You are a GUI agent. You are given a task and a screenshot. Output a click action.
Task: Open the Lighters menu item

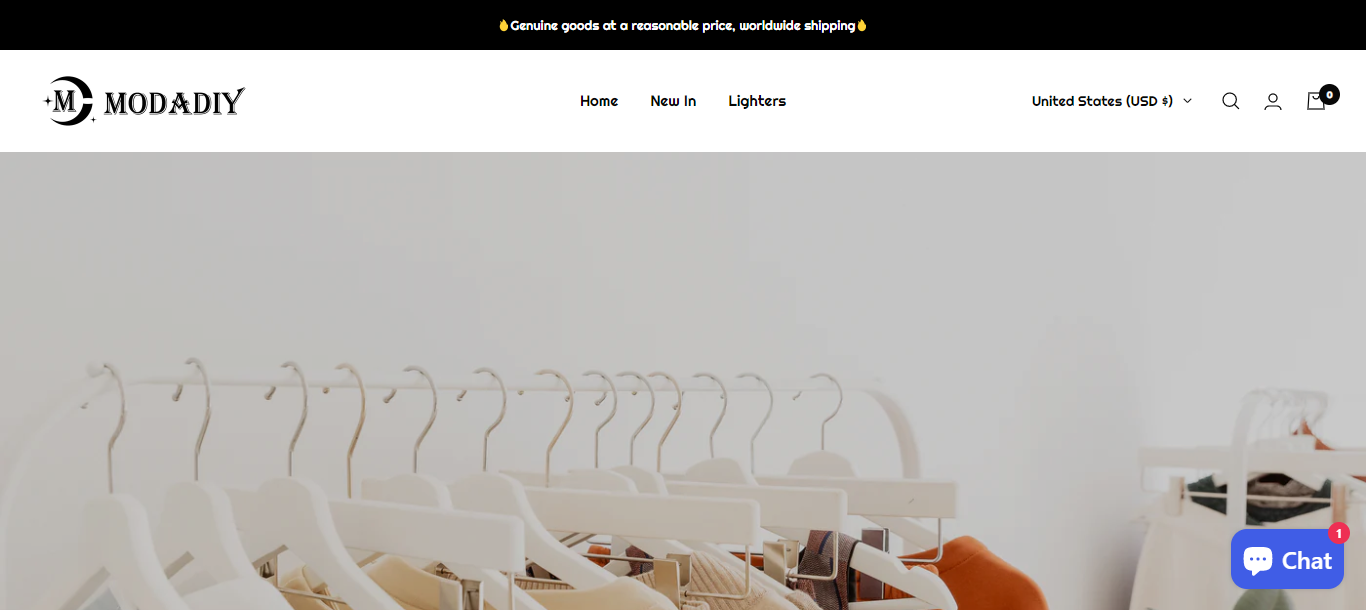[757, 101]
